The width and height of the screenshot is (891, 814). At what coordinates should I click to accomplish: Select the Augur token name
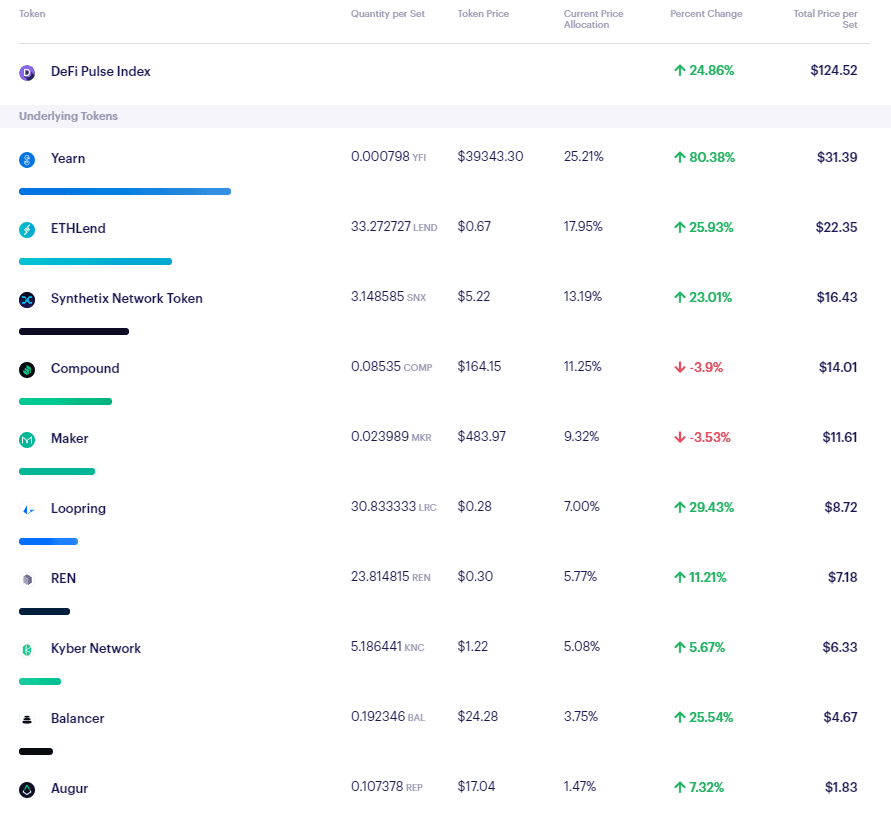(69, 789)
